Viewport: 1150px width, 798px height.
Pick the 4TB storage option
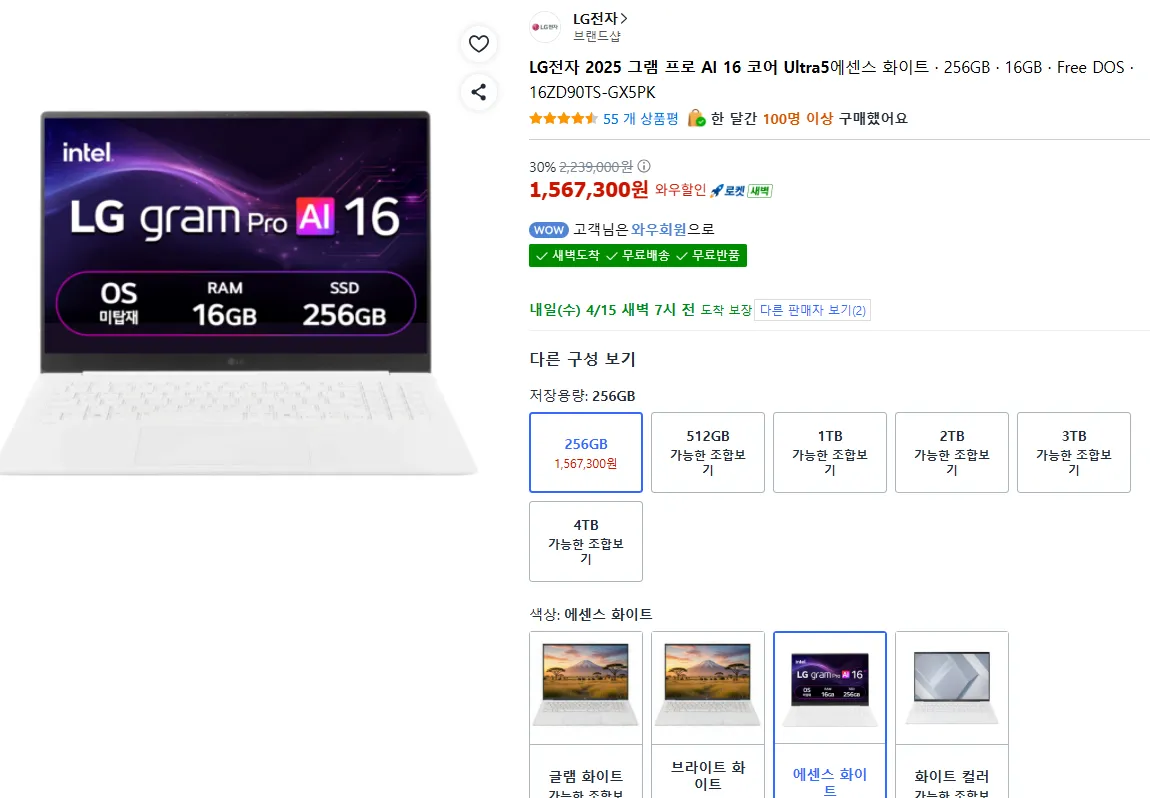coord(586,541)
